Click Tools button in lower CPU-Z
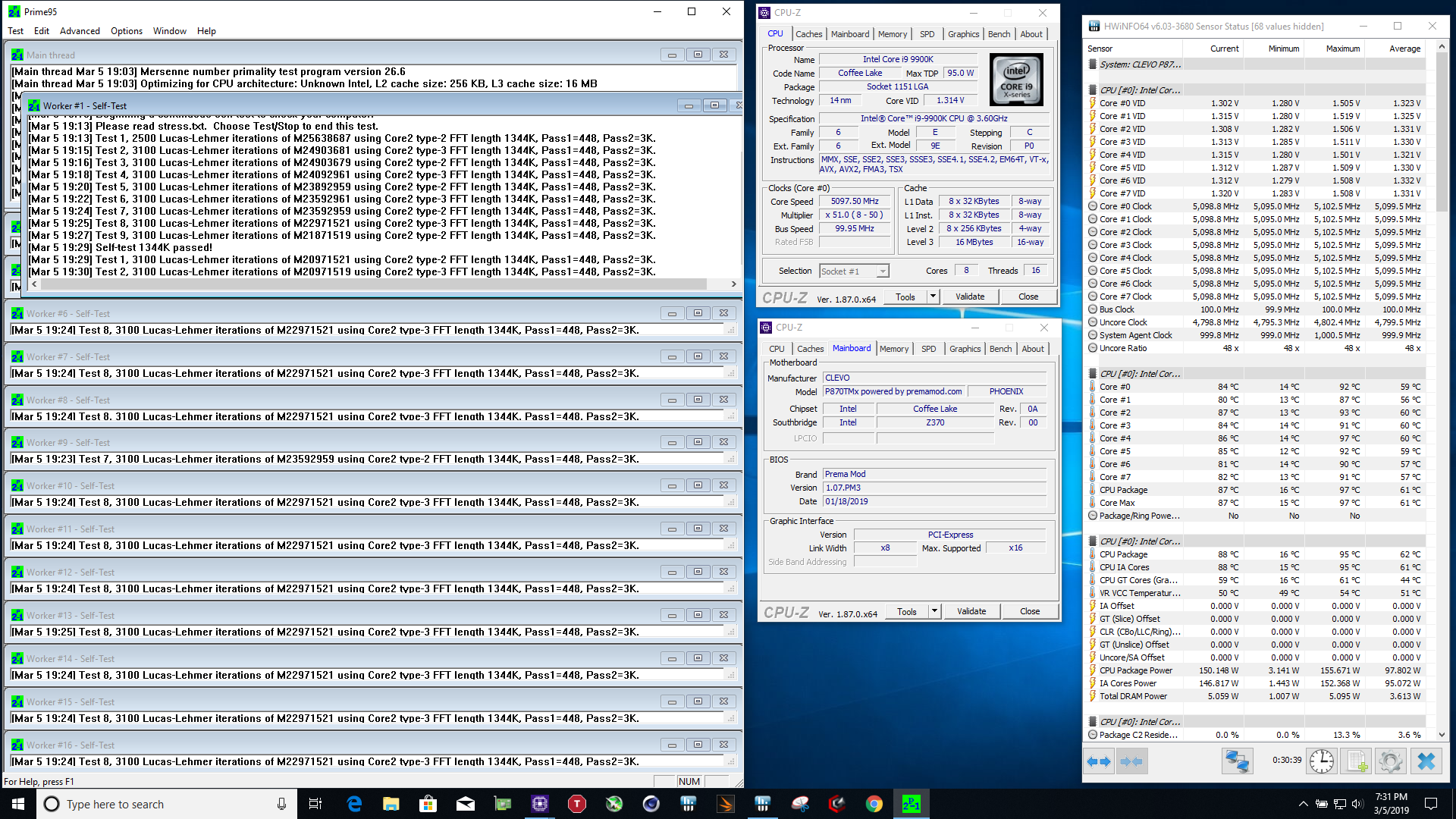Image resolution: width=1456 pixels, height=819 pixels. 907,611
